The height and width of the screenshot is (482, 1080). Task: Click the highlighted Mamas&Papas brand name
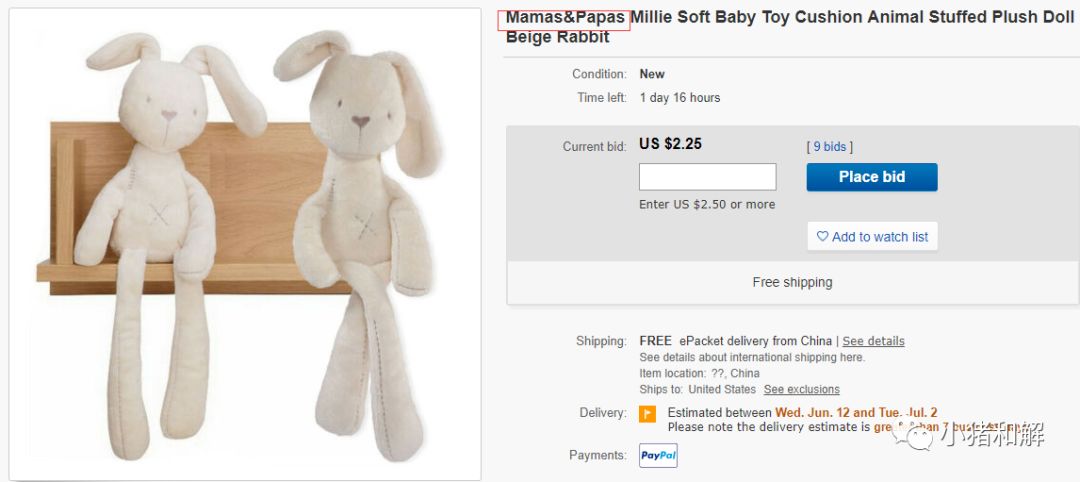565,18
